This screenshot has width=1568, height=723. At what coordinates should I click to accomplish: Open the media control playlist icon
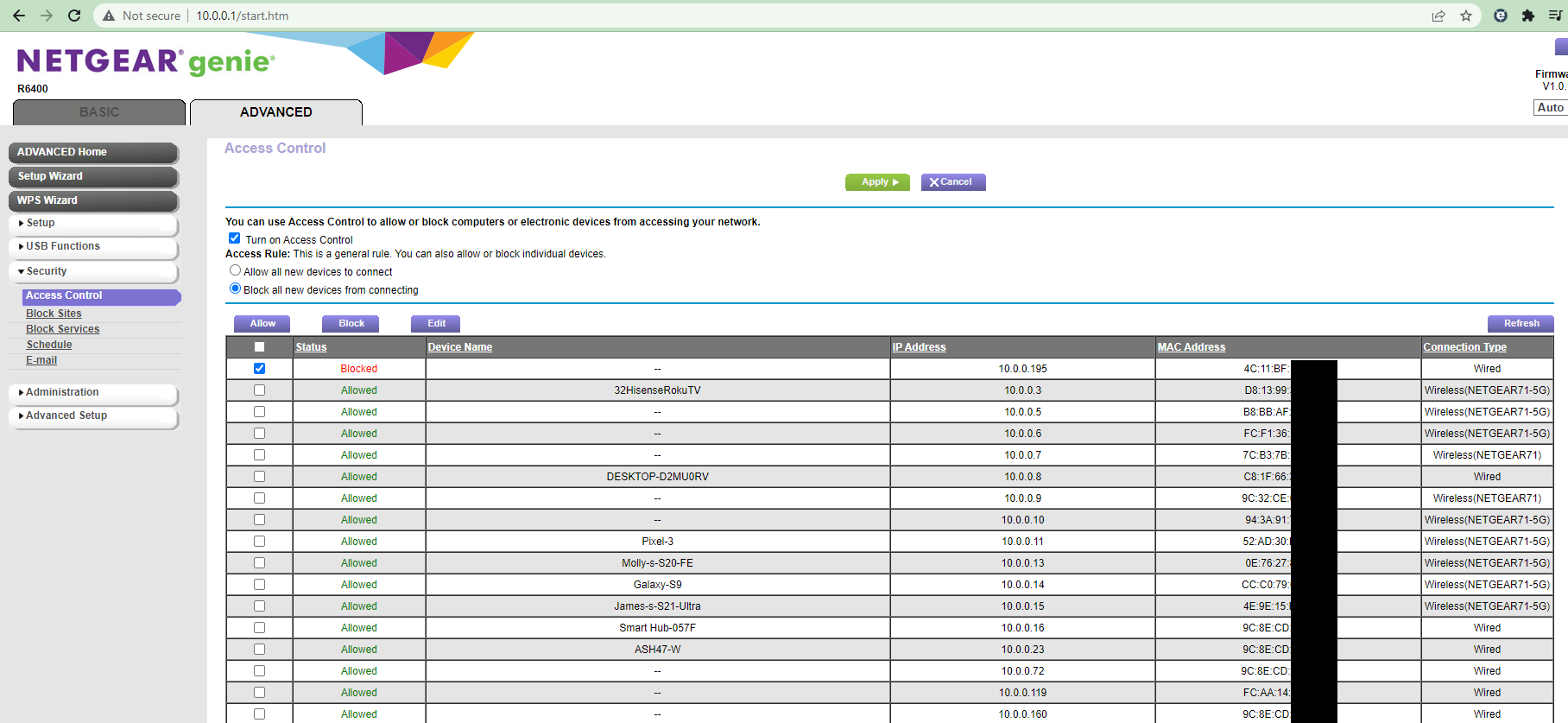[x=1555, y=16]
